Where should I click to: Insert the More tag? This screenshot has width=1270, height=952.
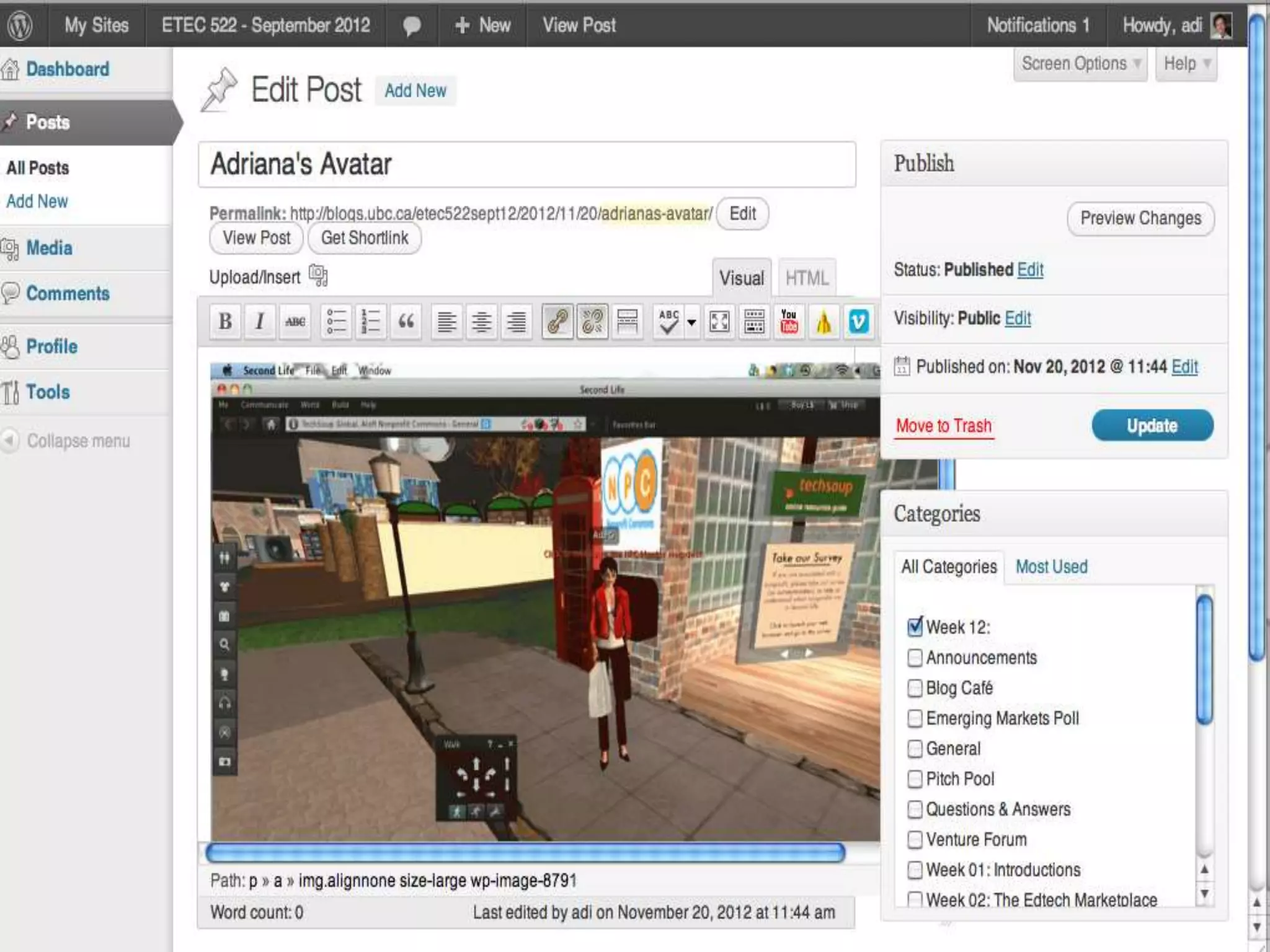627,321
